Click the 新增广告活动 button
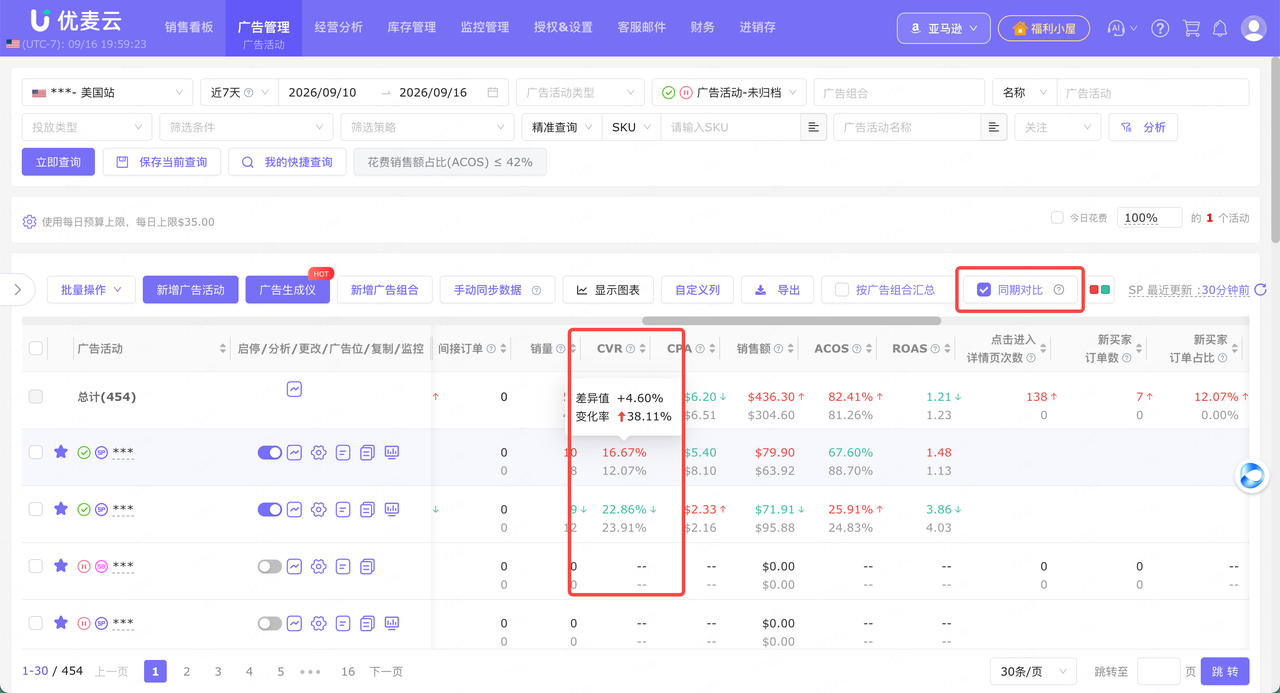This screenshot has height=693, width=1280. (190, 290)
